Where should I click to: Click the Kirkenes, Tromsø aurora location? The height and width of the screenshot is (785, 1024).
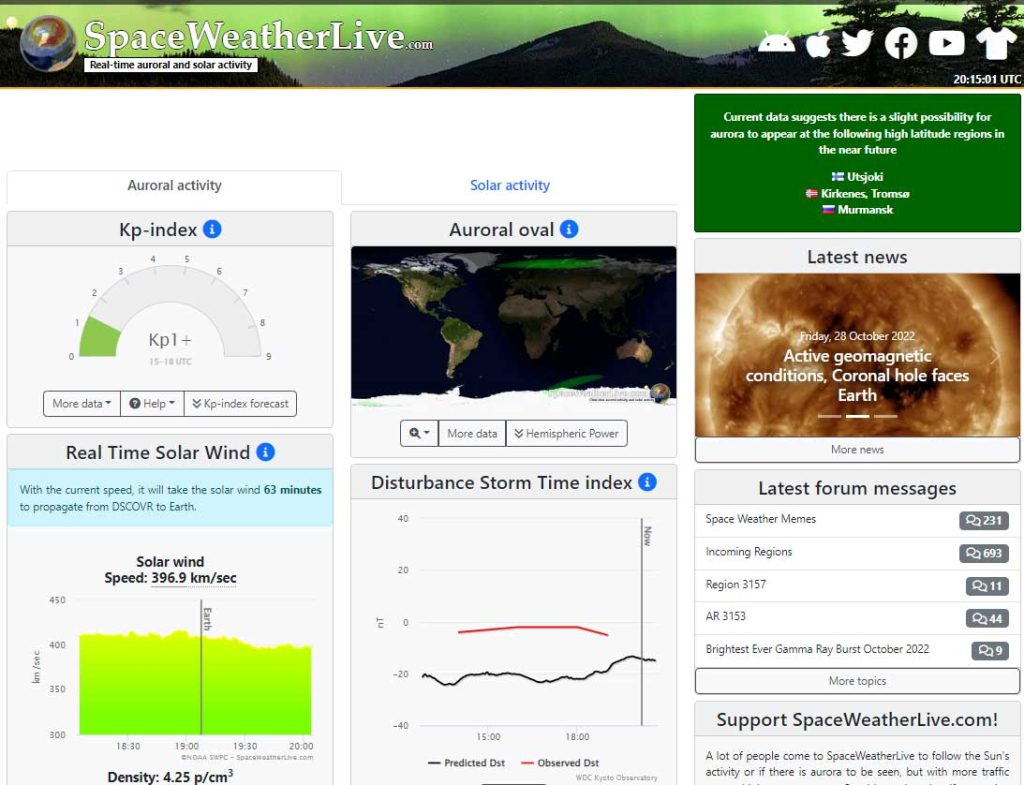pos(857,193)
